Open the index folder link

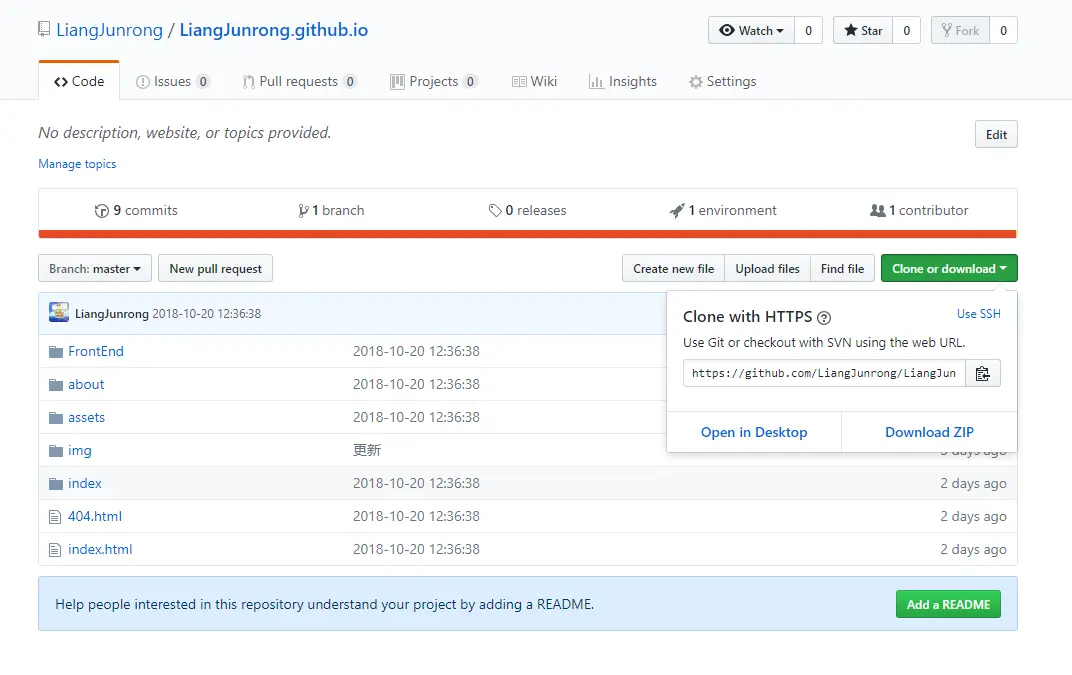pyautogui.click(x=85, y=484)
